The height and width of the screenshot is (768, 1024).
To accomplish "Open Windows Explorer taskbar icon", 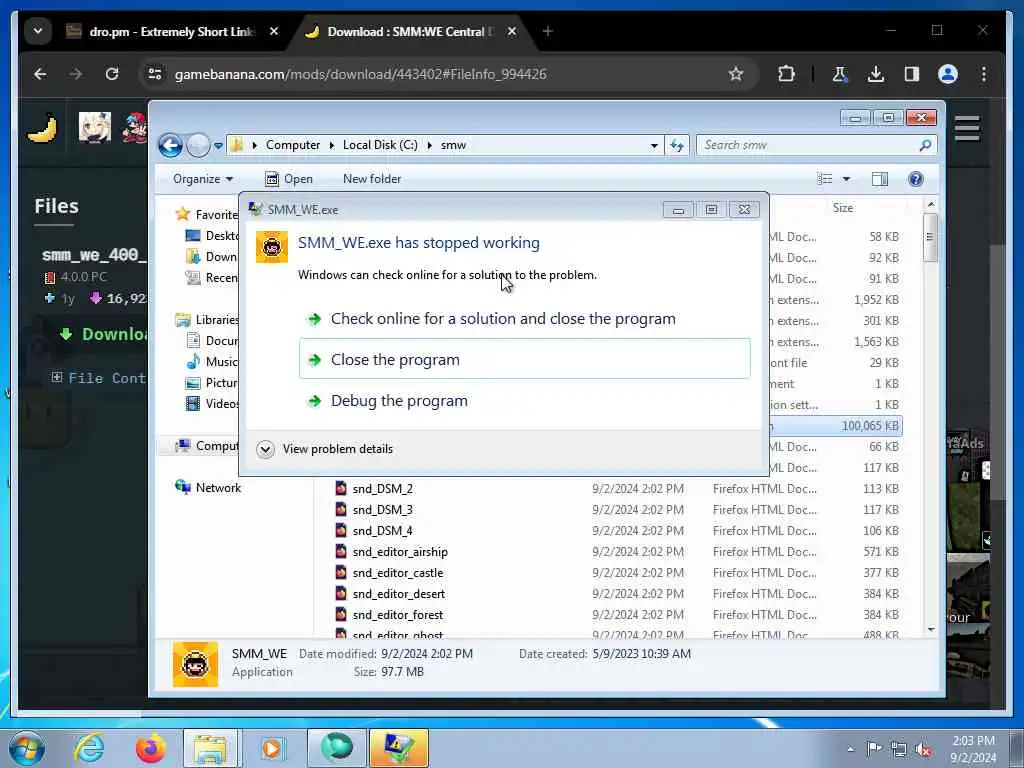I will pyautogui.click(x=210, y=748).
